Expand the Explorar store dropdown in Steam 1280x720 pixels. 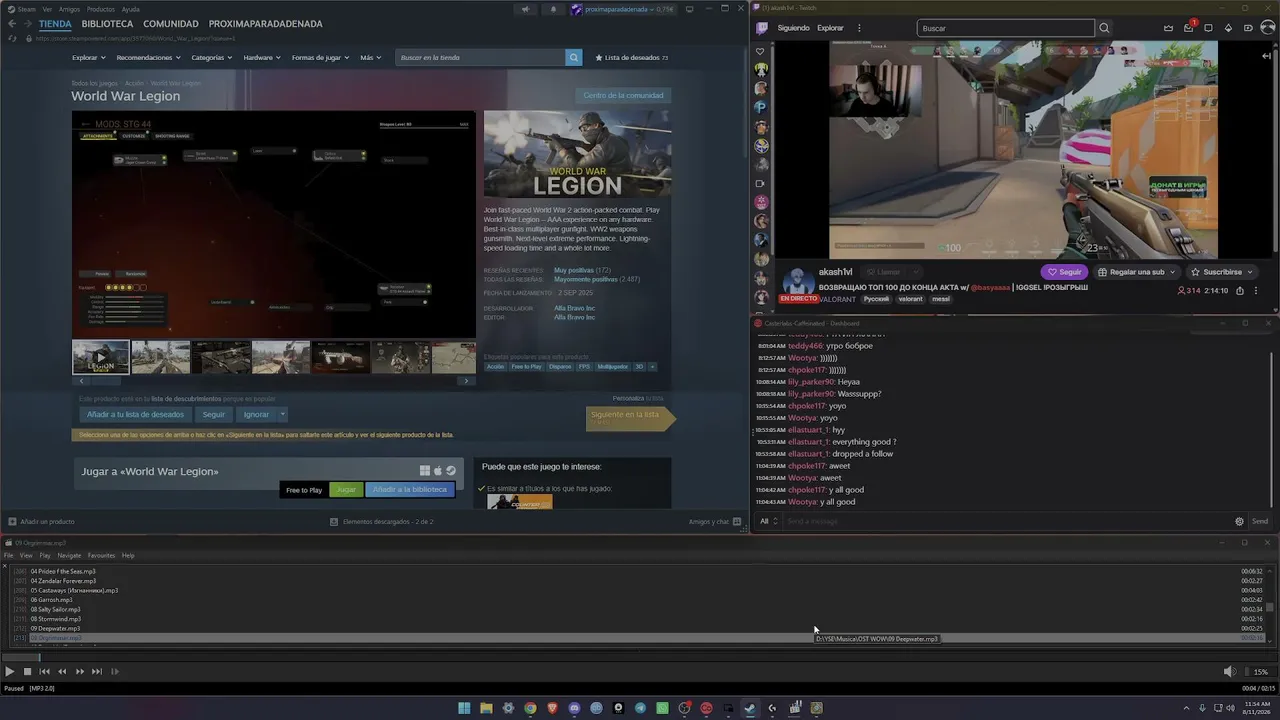tap(88, 58)
